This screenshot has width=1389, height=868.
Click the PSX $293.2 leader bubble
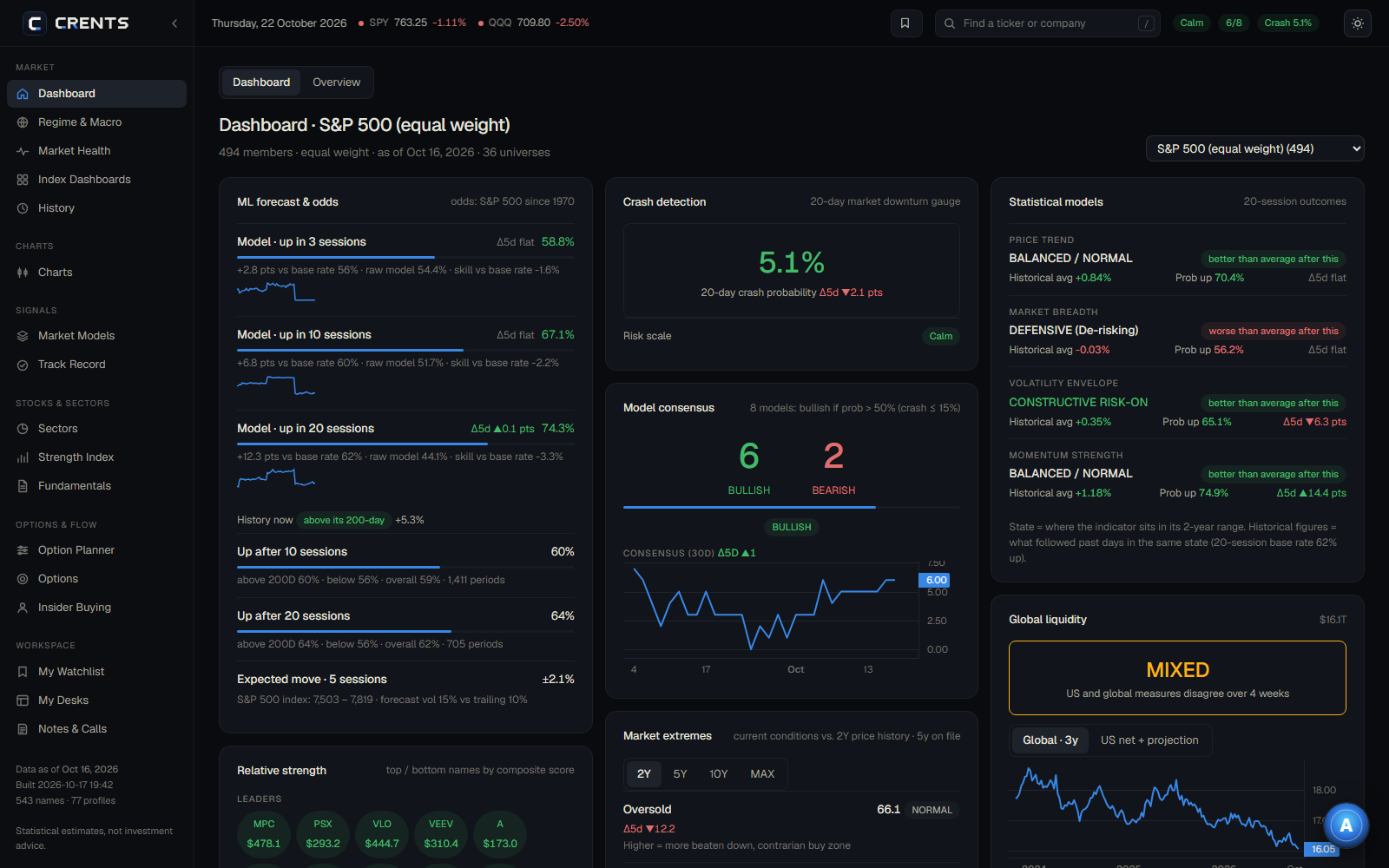pos(323,834)
